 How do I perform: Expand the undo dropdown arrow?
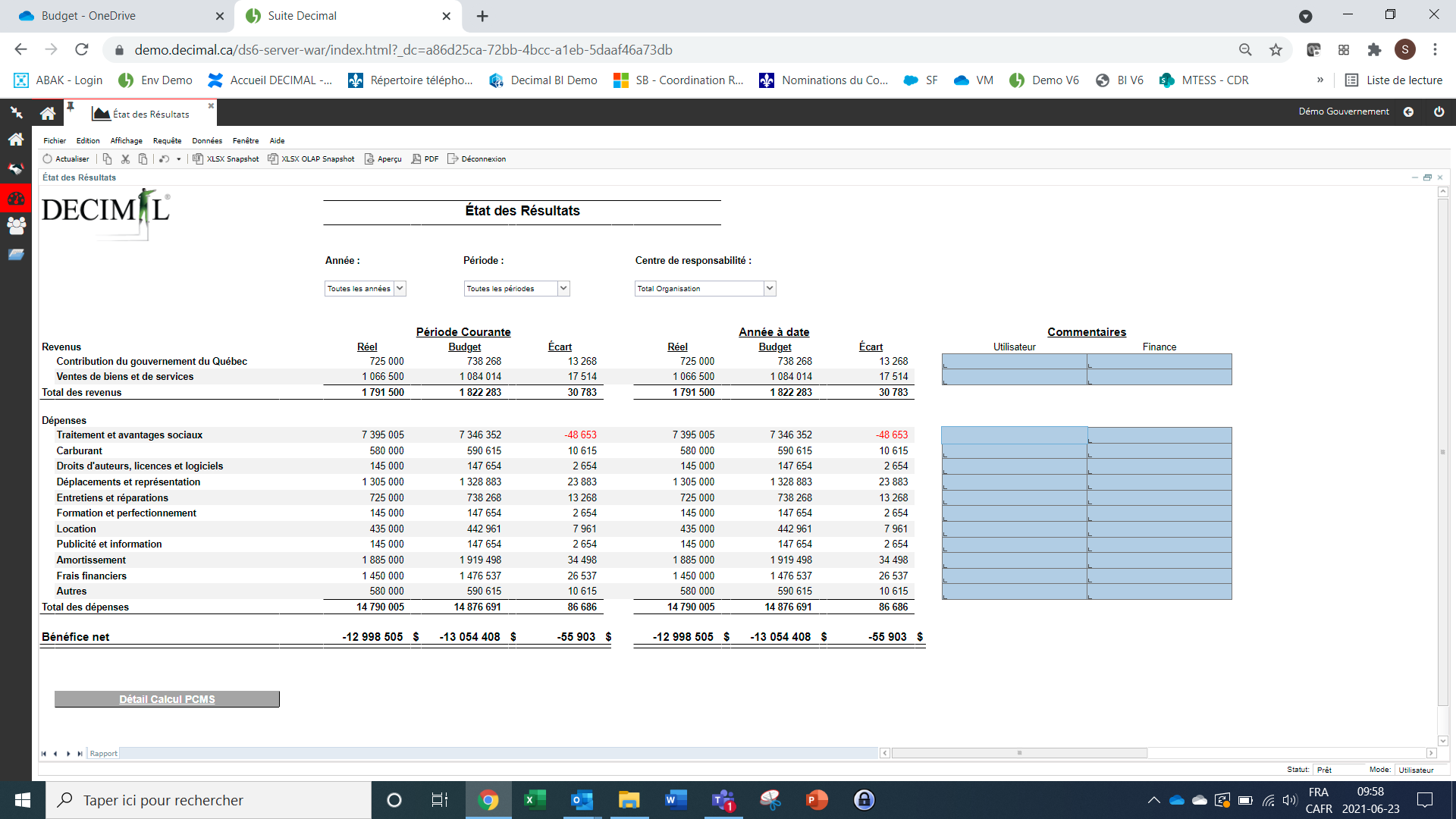(179, 159)
